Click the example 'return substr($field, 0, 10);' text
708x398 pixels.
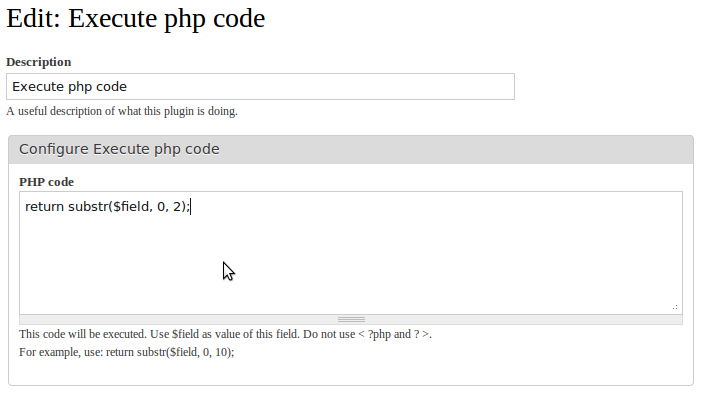click(170, 352)
